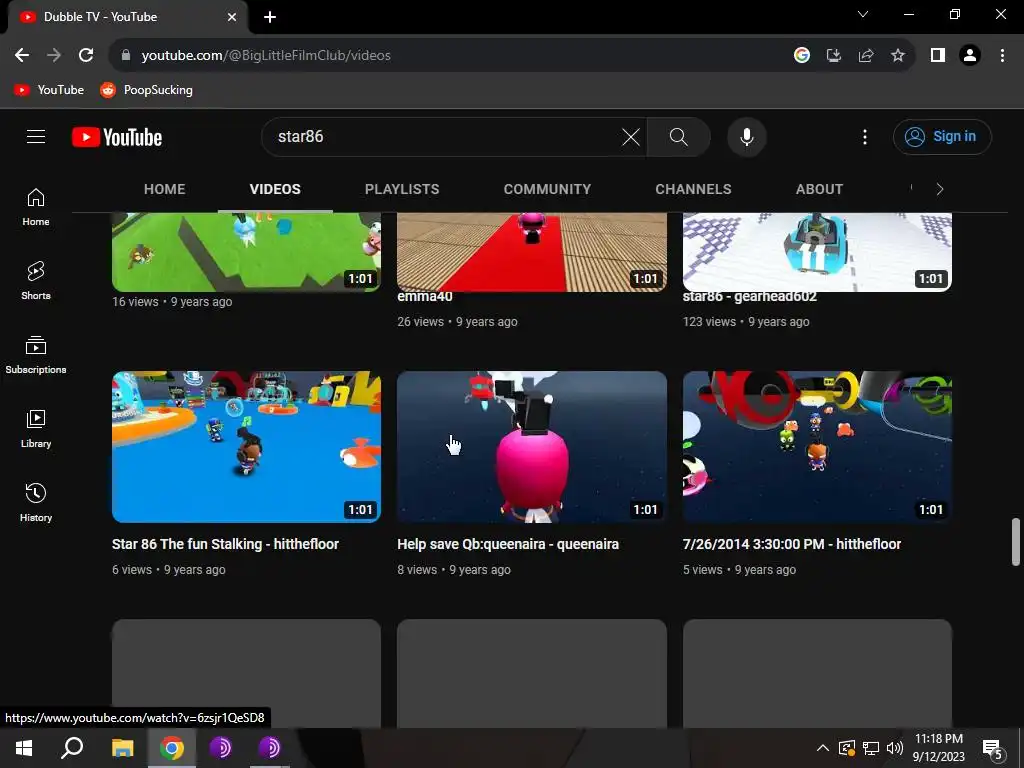Viewport: 1024px width, 768px height.
Task: Click the '8 views • 9 years ago' text
Action: pos(454,569)
